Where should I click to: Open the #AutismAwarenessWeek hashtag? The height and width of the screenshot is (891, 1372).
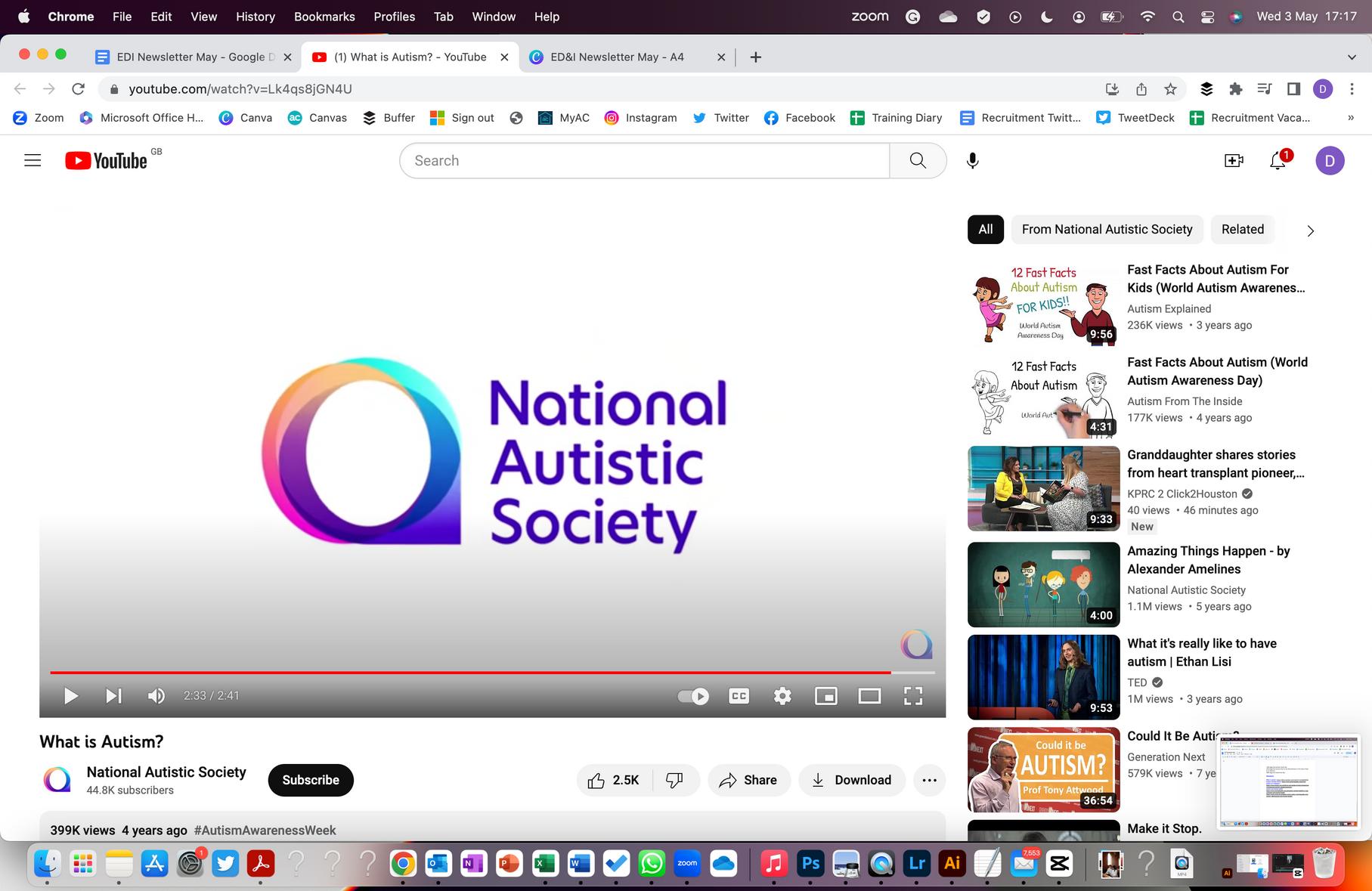265,830
